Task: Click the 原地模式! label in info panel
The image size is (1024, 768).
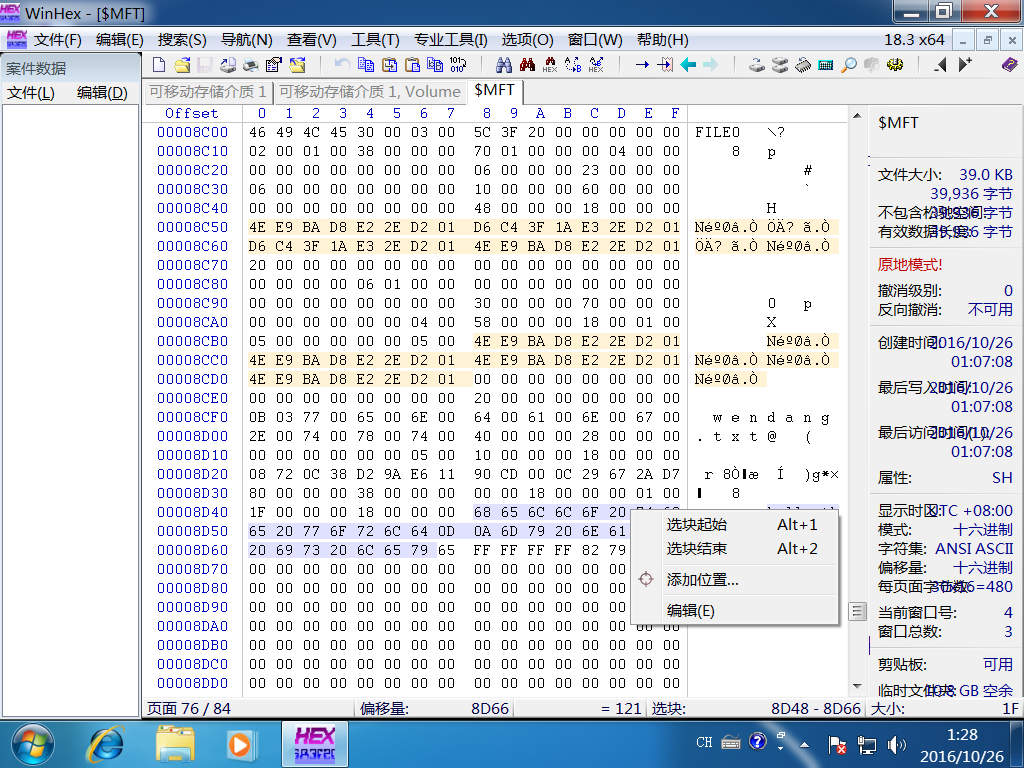Action: (910, 265)
